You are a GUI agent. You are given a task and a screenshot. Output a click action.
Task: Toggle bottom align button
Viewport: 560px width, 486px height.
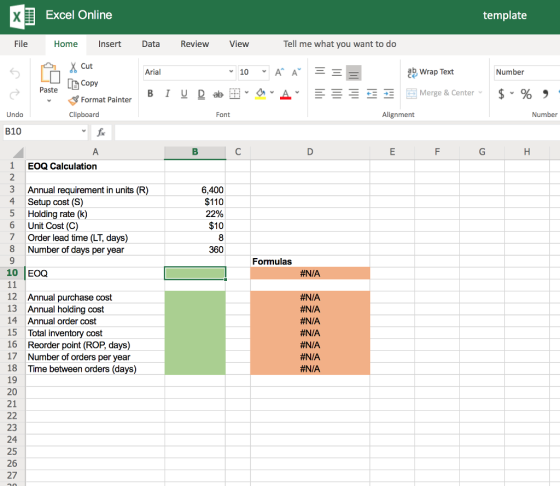pos(354,73)
